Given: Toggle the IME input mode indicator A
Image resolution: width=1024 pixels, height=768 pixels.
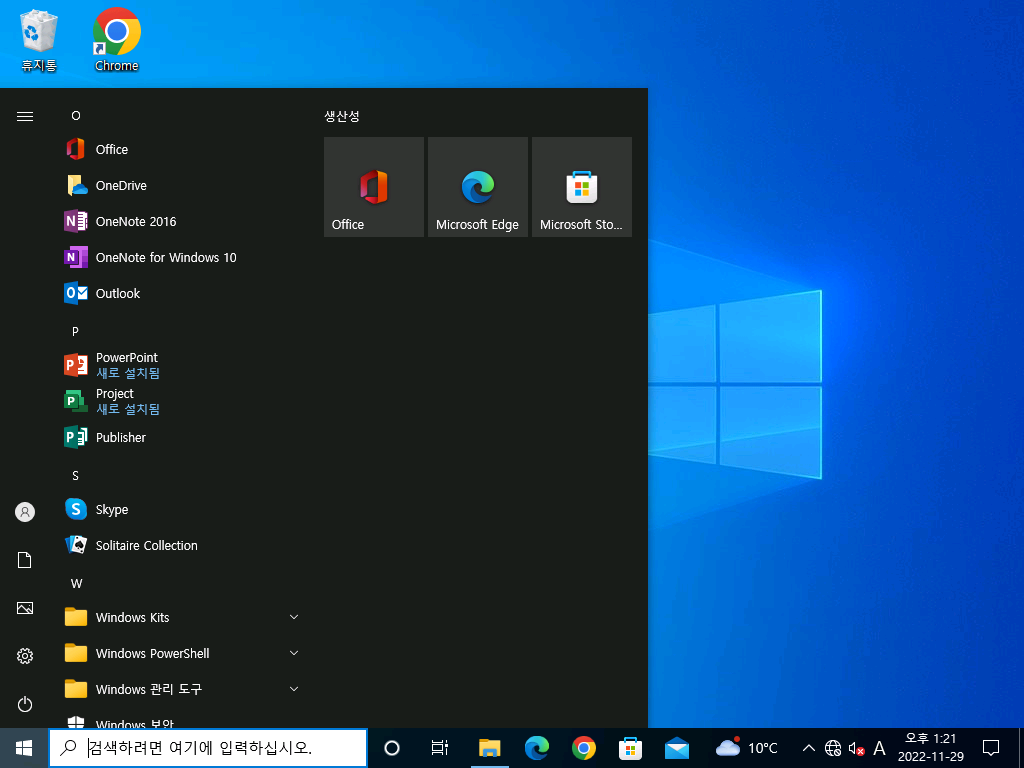Looking at the screenshot, I should point(880,748).
